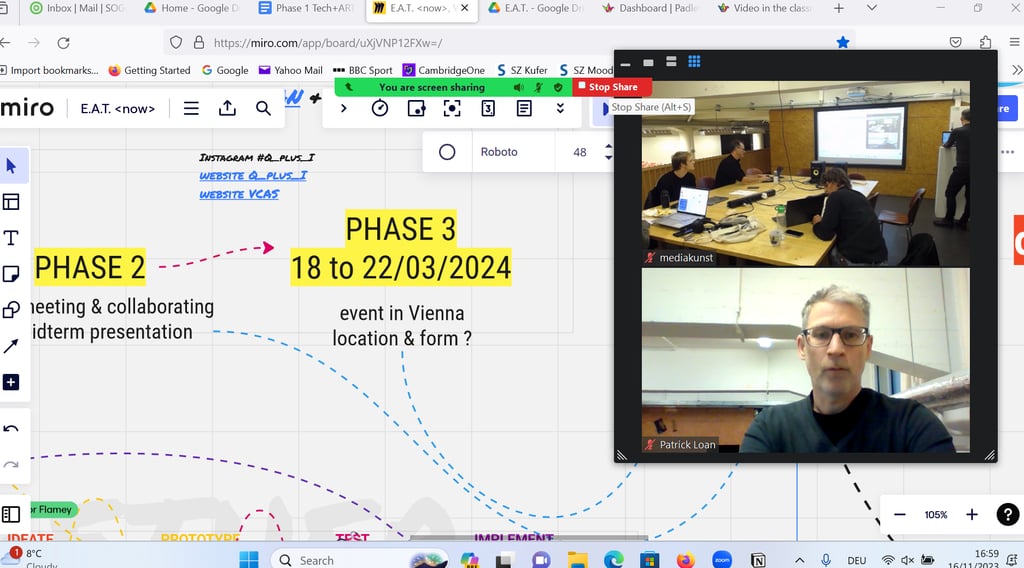1024x568 pixels.
Task: Click the PHASE 3 heading text box
Action: click(400, 229)
